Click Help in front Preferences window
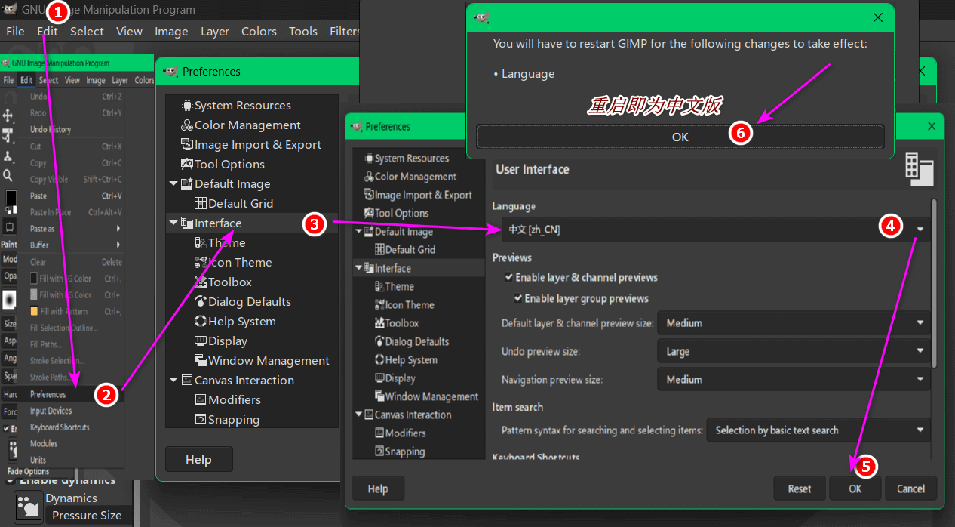 click(378, 489)
